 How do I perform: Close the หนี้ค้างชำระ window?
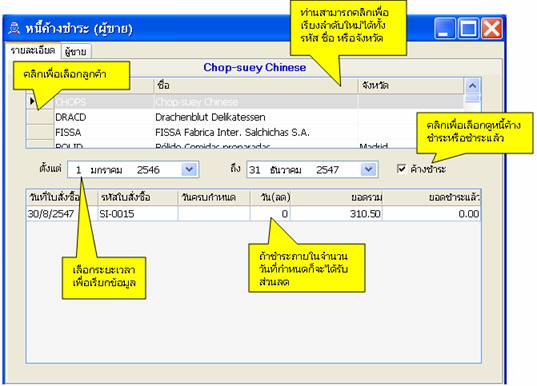[x=492, y=28]
